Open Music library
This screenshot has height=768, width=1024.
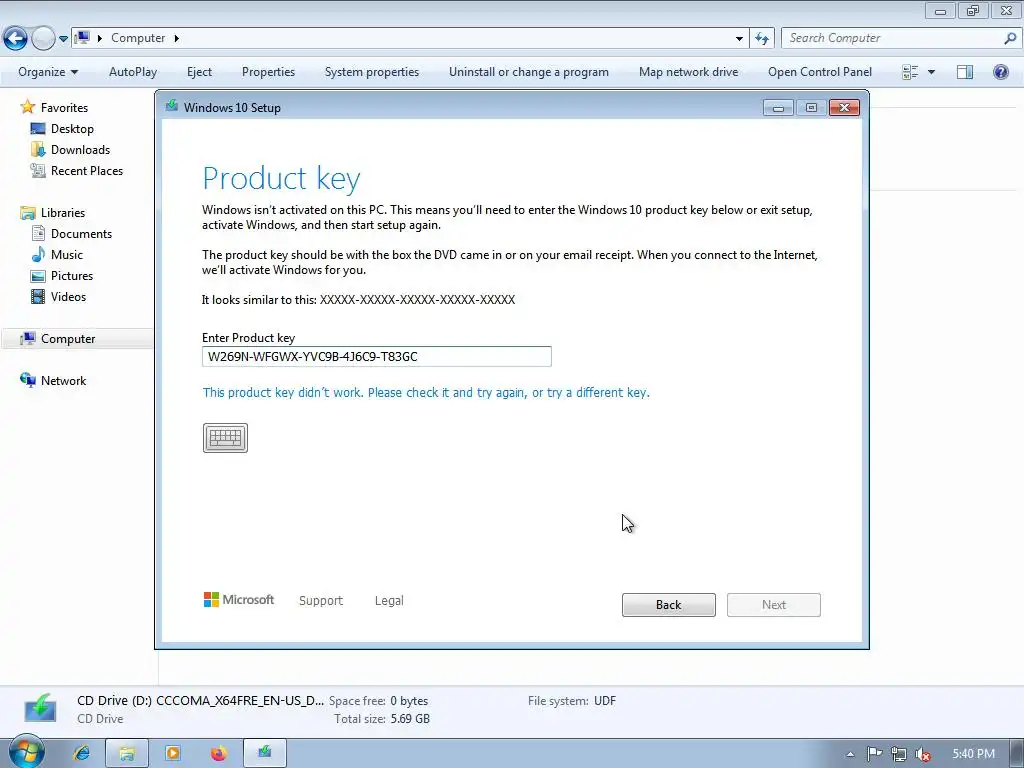tap(67, 255)
